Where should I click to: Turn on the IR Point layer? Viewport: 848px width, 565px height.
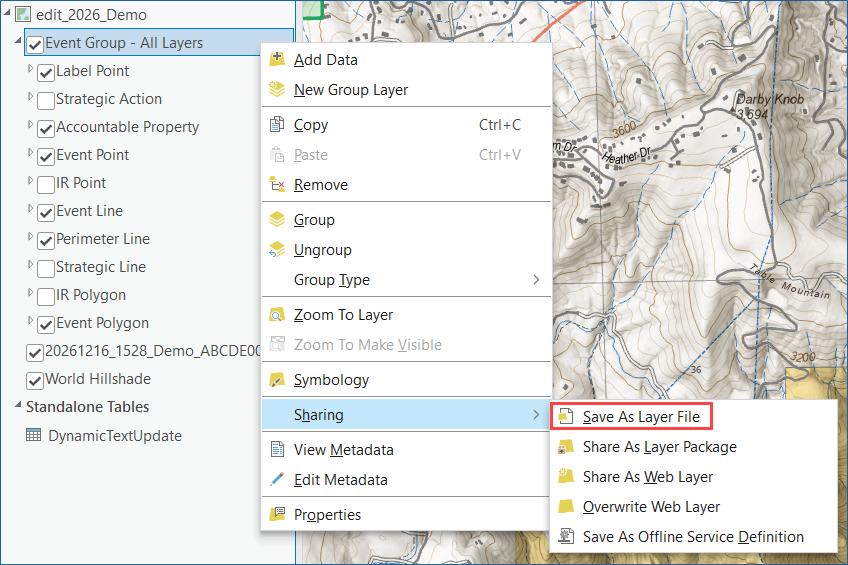46,184
